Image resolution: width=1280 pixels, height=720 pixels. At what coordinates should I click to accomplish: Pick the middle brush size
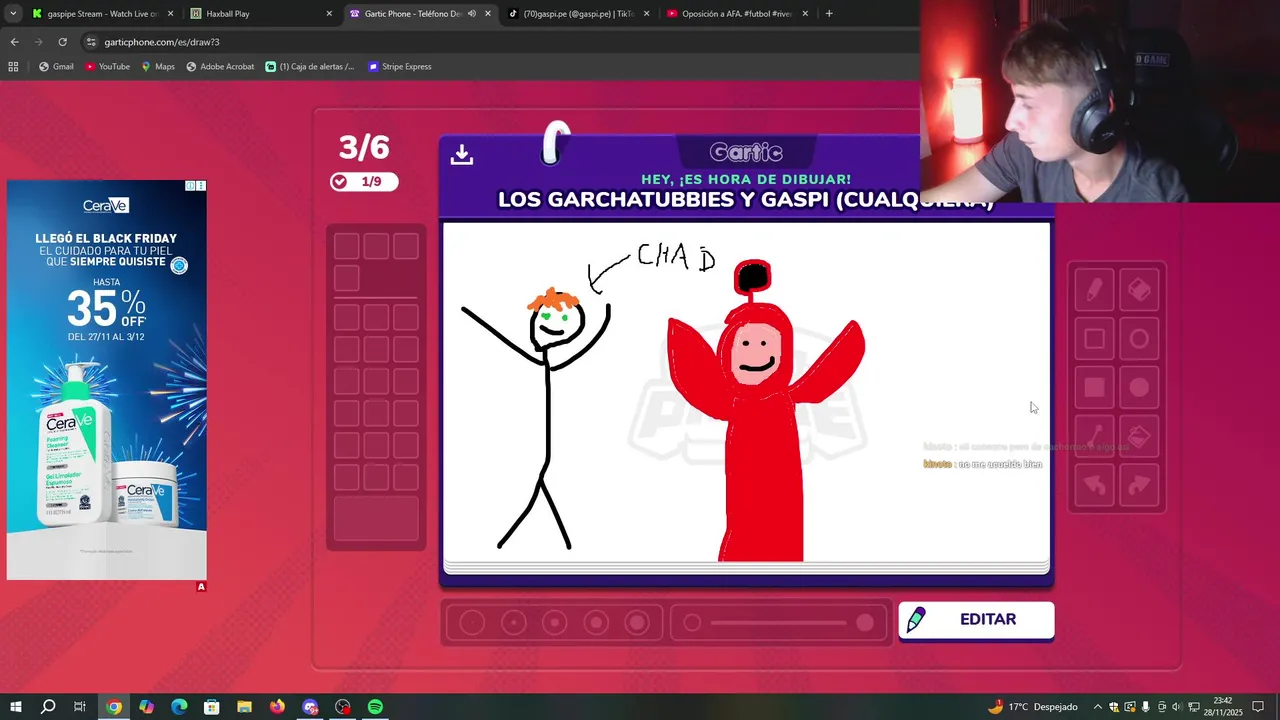pos(554,623)
